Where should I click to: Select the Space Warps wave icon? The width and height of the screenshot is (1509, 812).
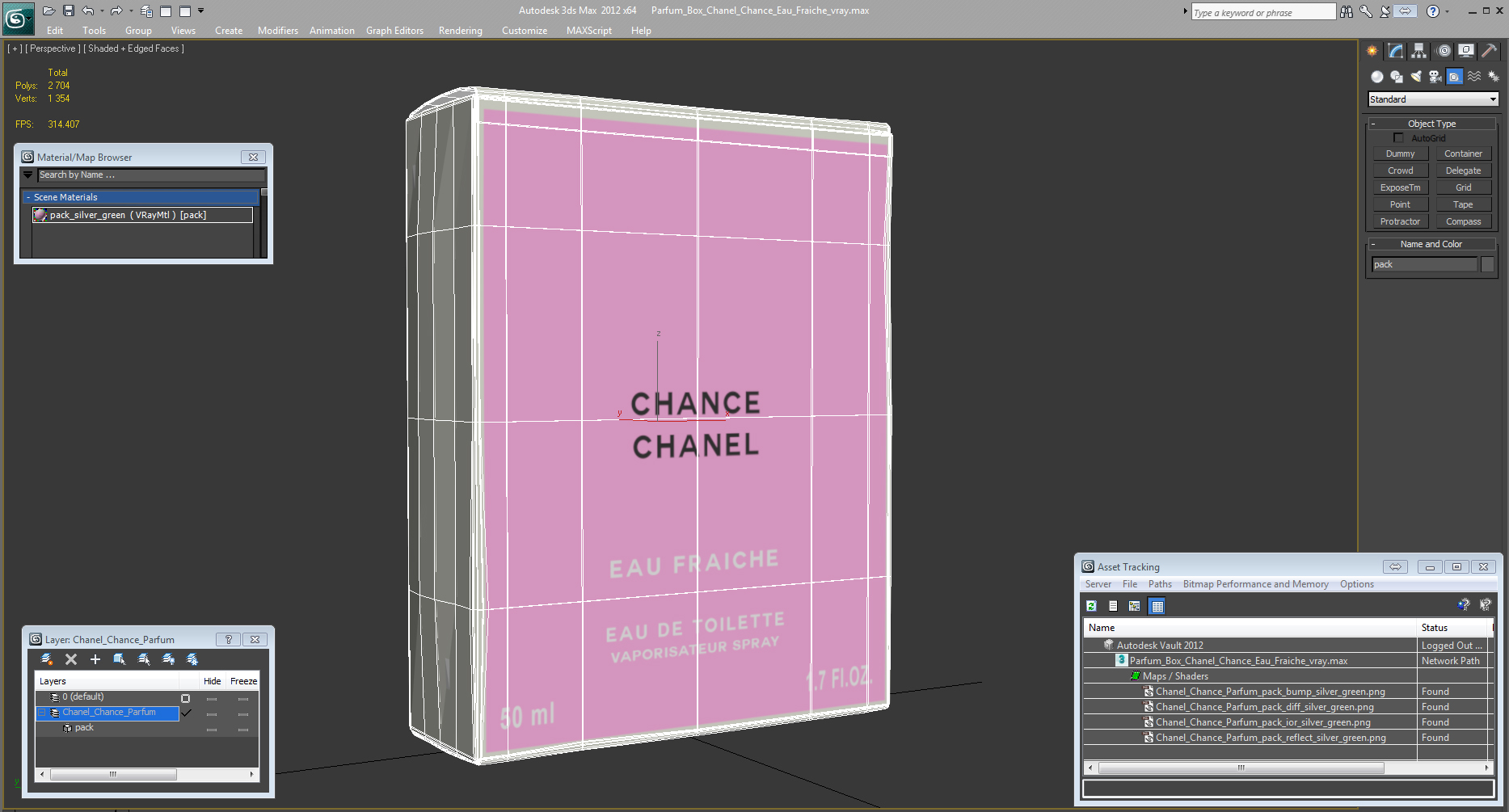tap(1474, 77)
